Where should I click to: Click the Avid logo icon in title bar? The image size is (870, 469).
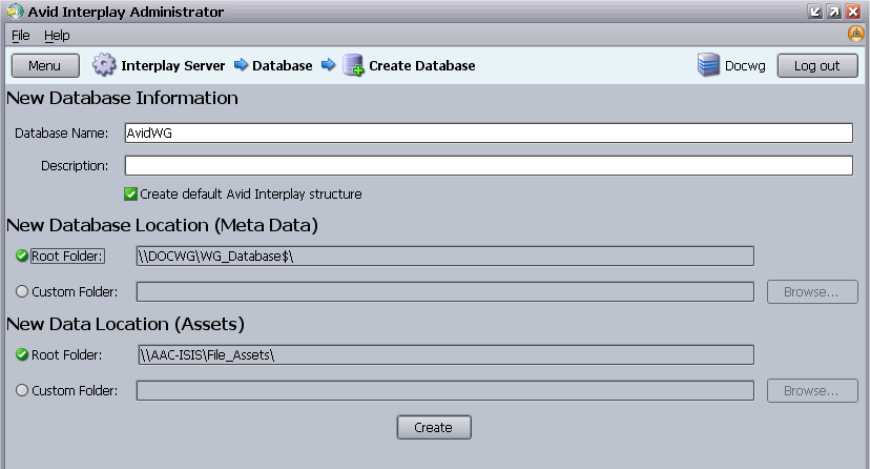(x=11, y=11)
